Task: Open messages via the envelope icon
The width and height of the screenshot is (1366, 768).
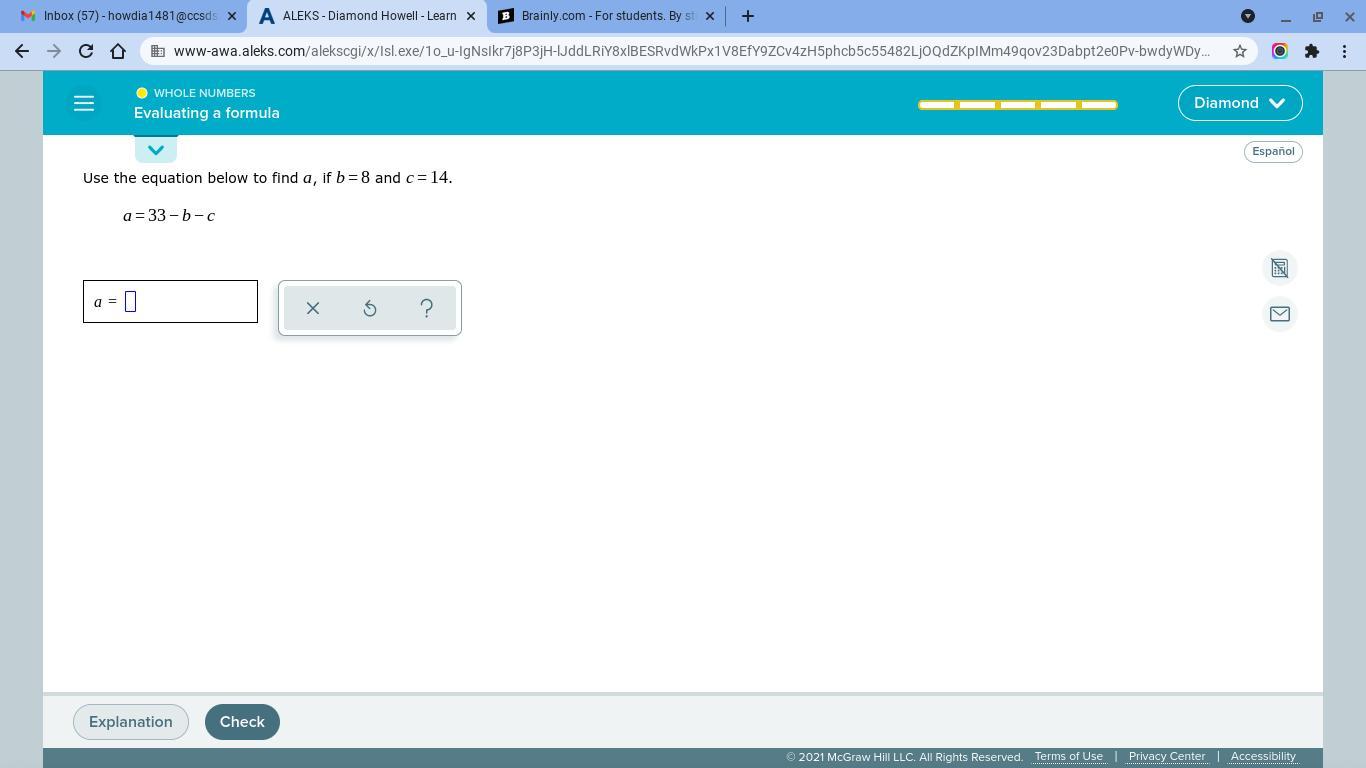Action: pos(1279,313)
